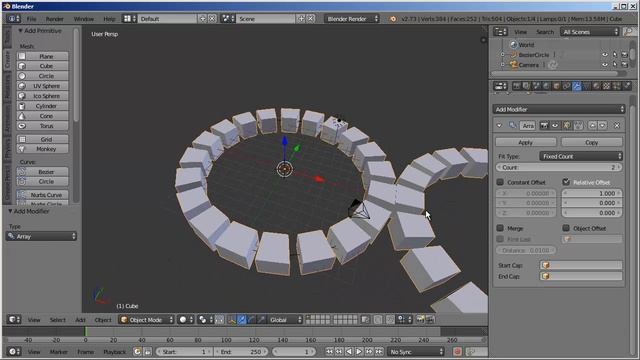Toggle modifier edit mode display

coord(567,126)
